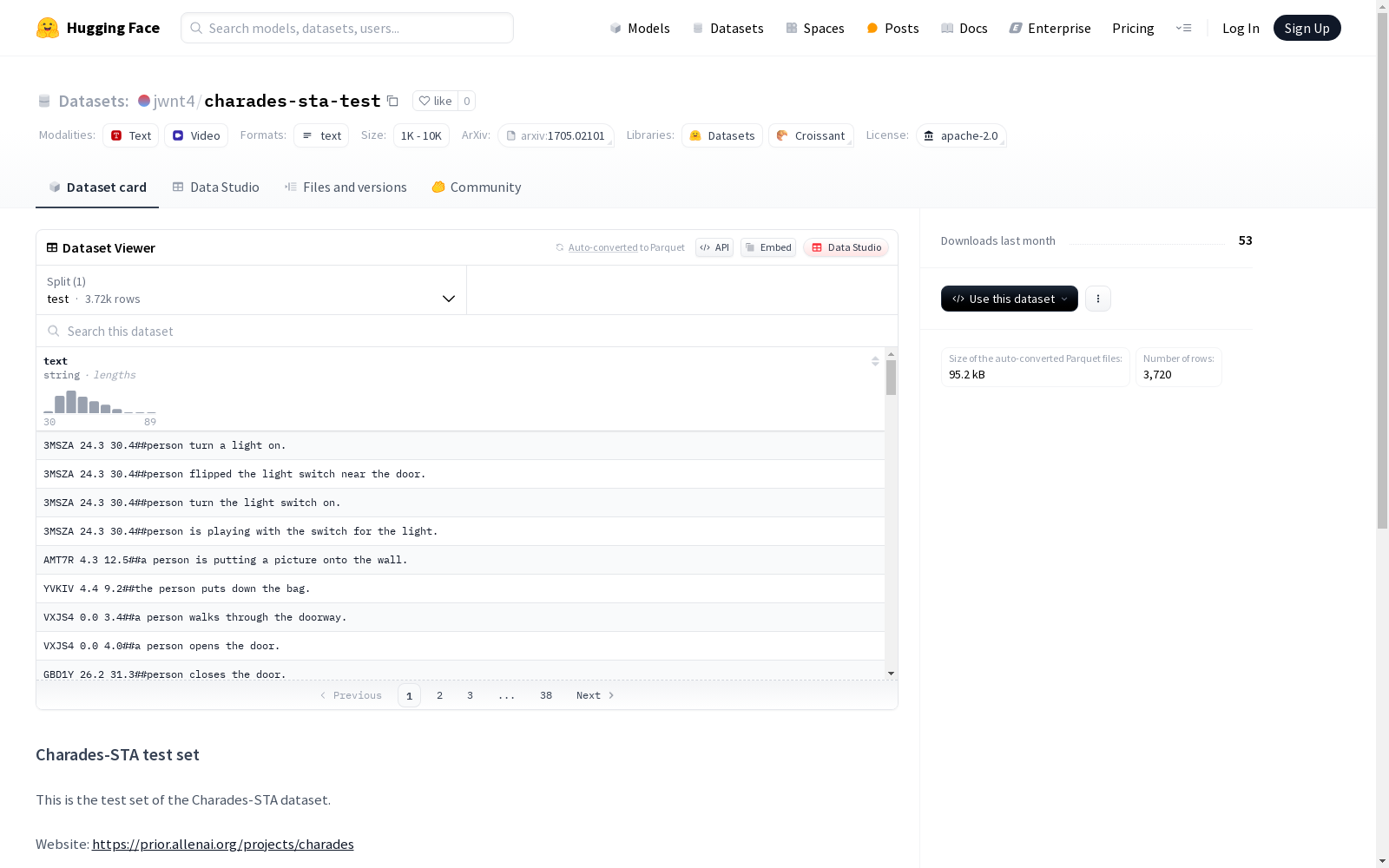The height and width of the screenshot is (868, 1389).
Task: Click Next page in pagination
Action: click(x=596, y=695)
